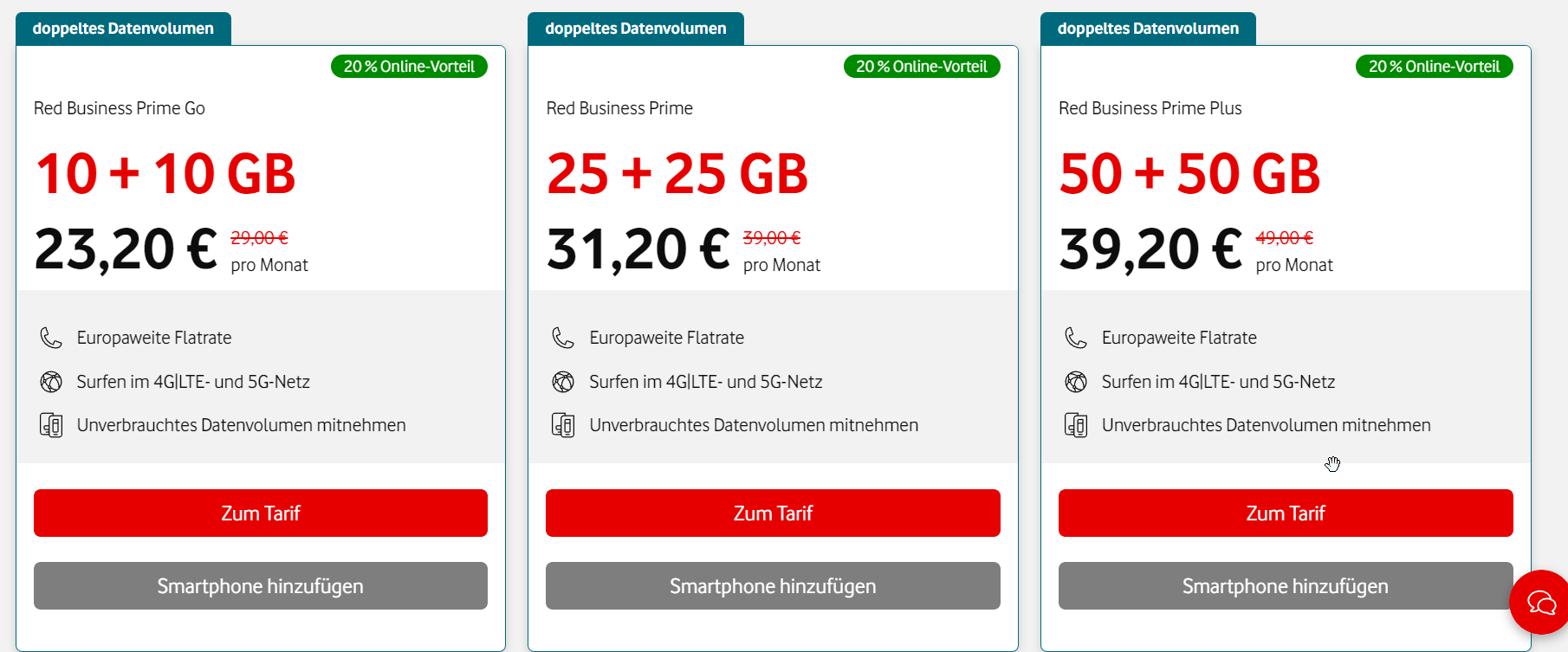Click the globe icon in Red Business Prime card

(563, 382)
